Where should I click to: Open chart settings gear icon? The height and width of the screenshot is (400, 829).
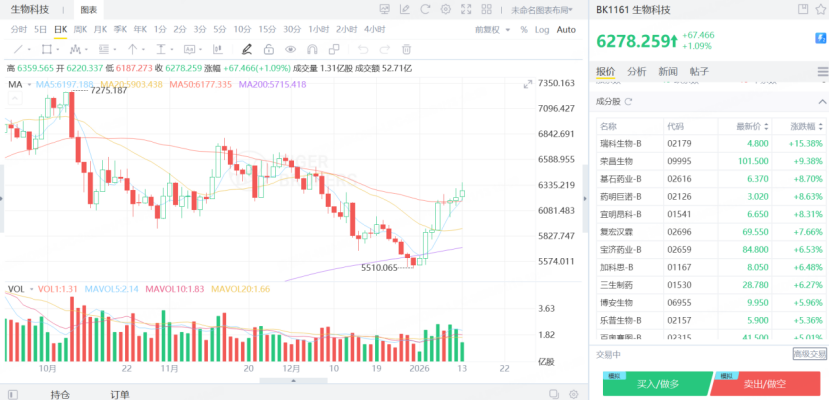point(446,9)
